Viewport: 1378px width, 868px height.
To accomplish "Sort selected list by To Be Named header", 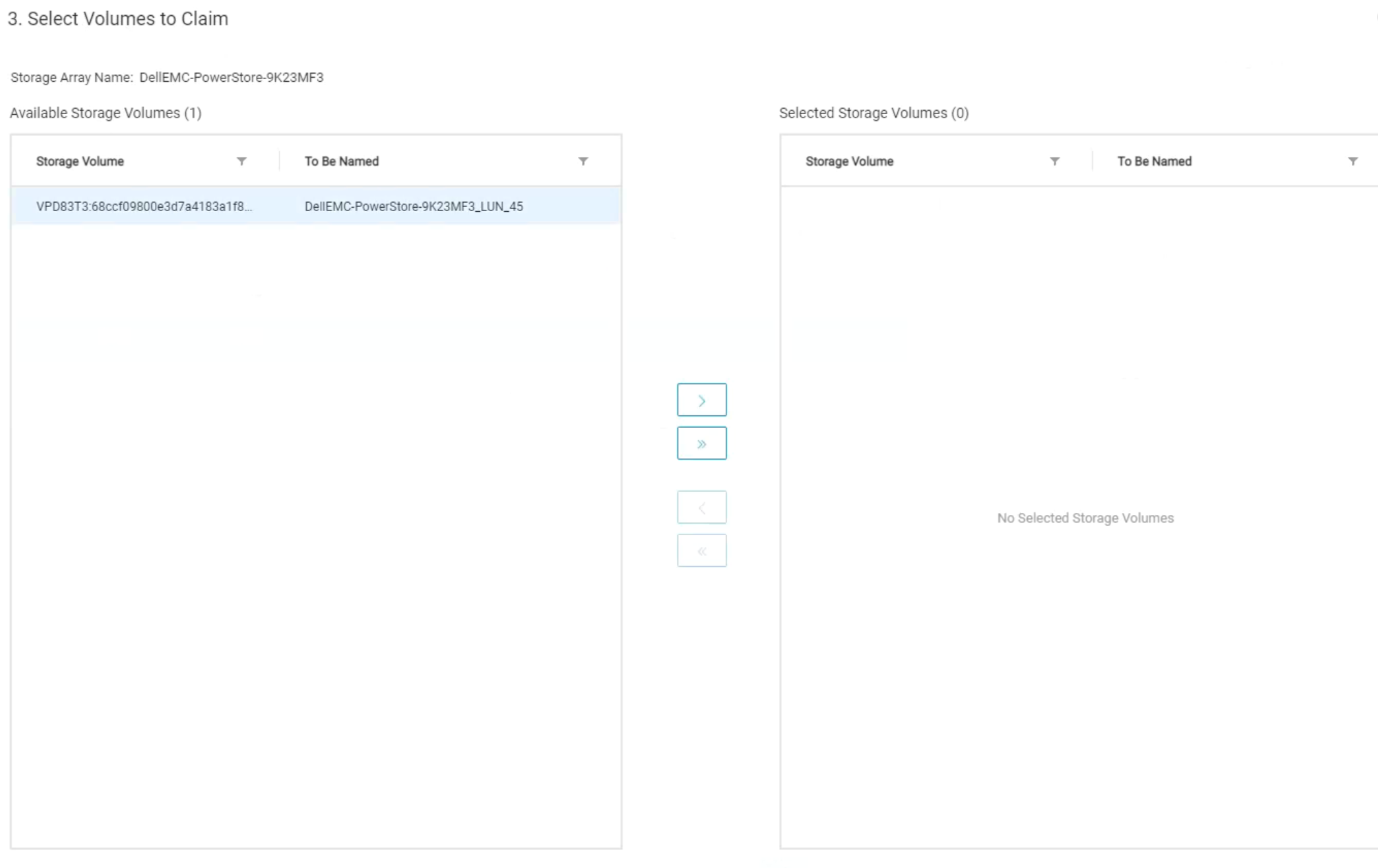I will tap(1154, 161).
